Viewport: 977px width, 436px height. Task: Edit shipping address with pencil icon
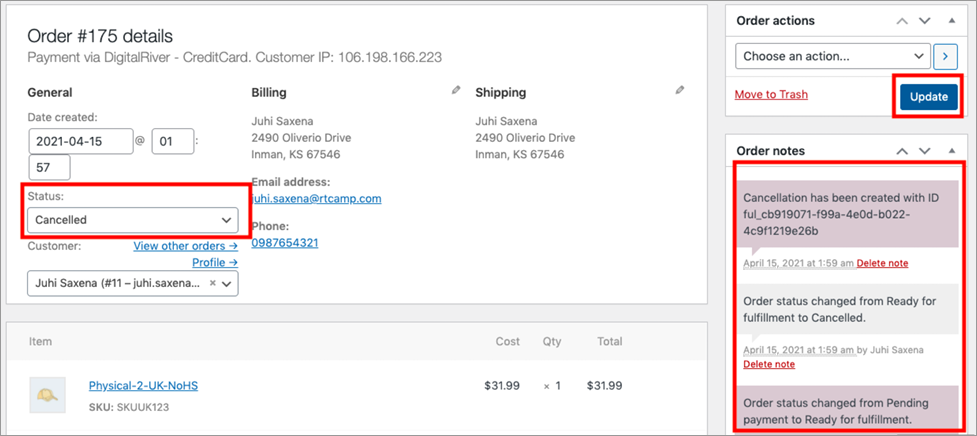(680, 90)
